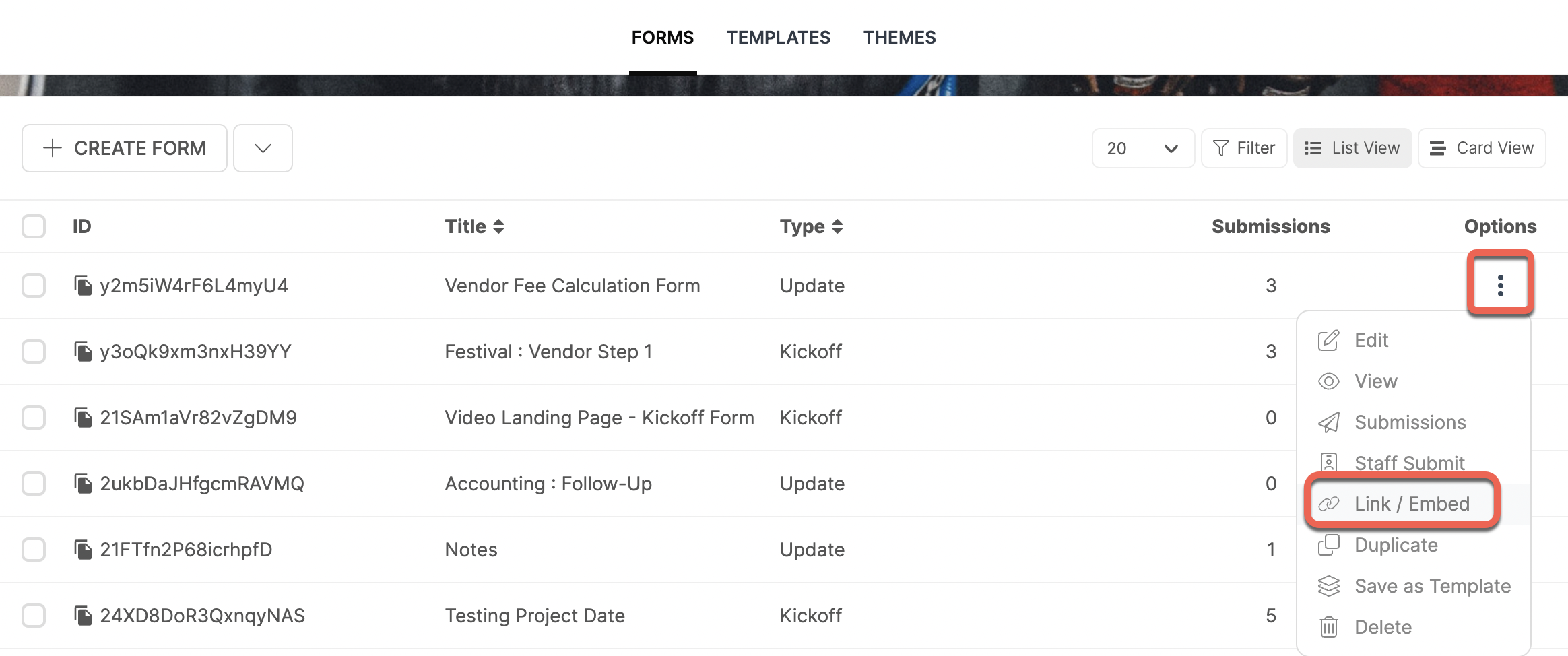Screen dimensions: 1568x656
Task: Switch to Card View layout
Action: coord(1481,148)
